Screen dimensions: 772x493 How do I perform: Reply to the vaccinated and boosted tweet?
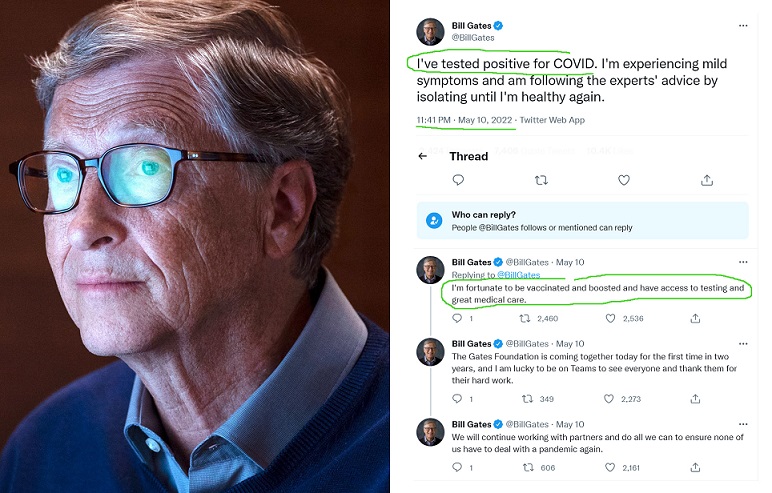[457, 318]
